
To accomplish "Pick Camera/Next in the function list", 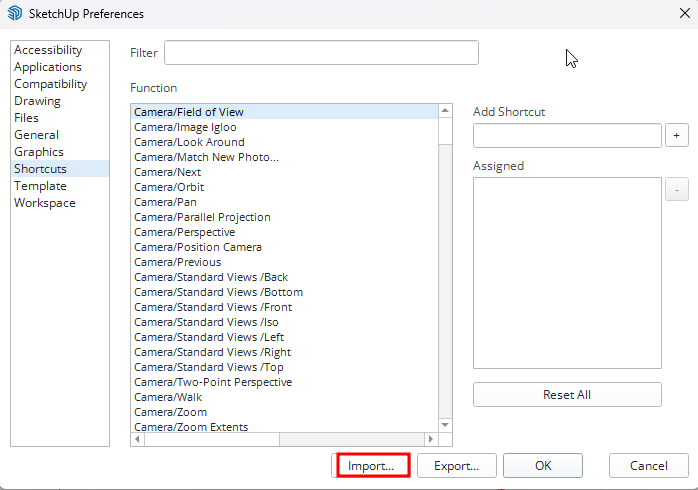I will pyautogui.click(x=285, y=172).
